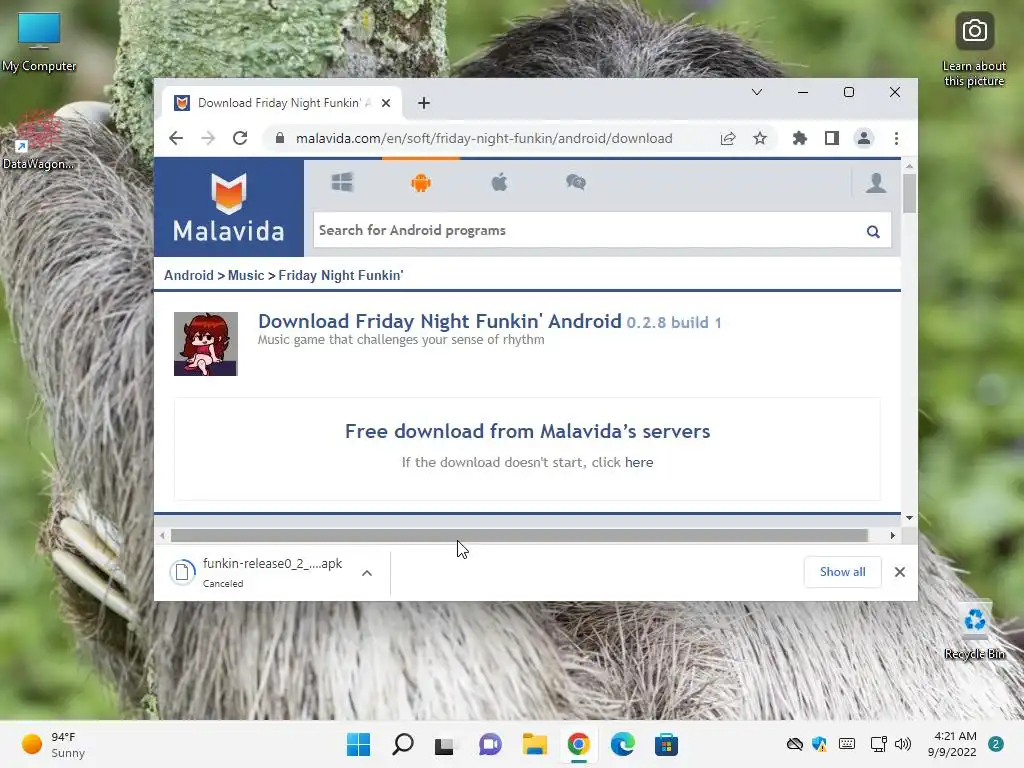Open the tab search chevron

[x=756, y=92]
